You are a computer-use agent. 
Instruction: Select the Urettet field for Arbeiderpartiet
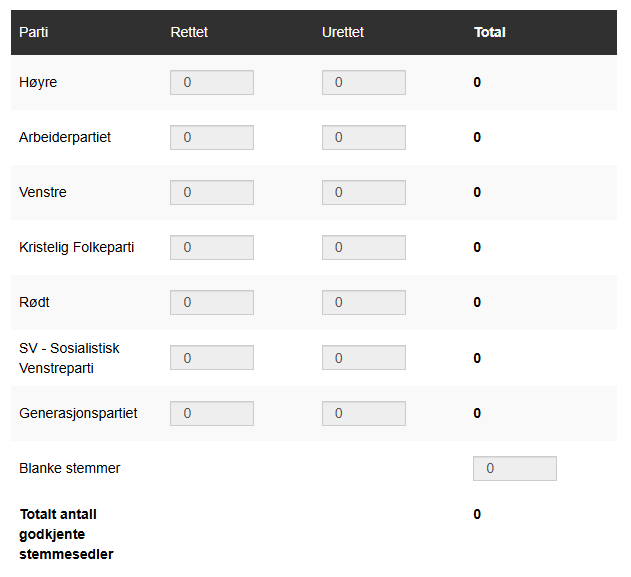364,138
